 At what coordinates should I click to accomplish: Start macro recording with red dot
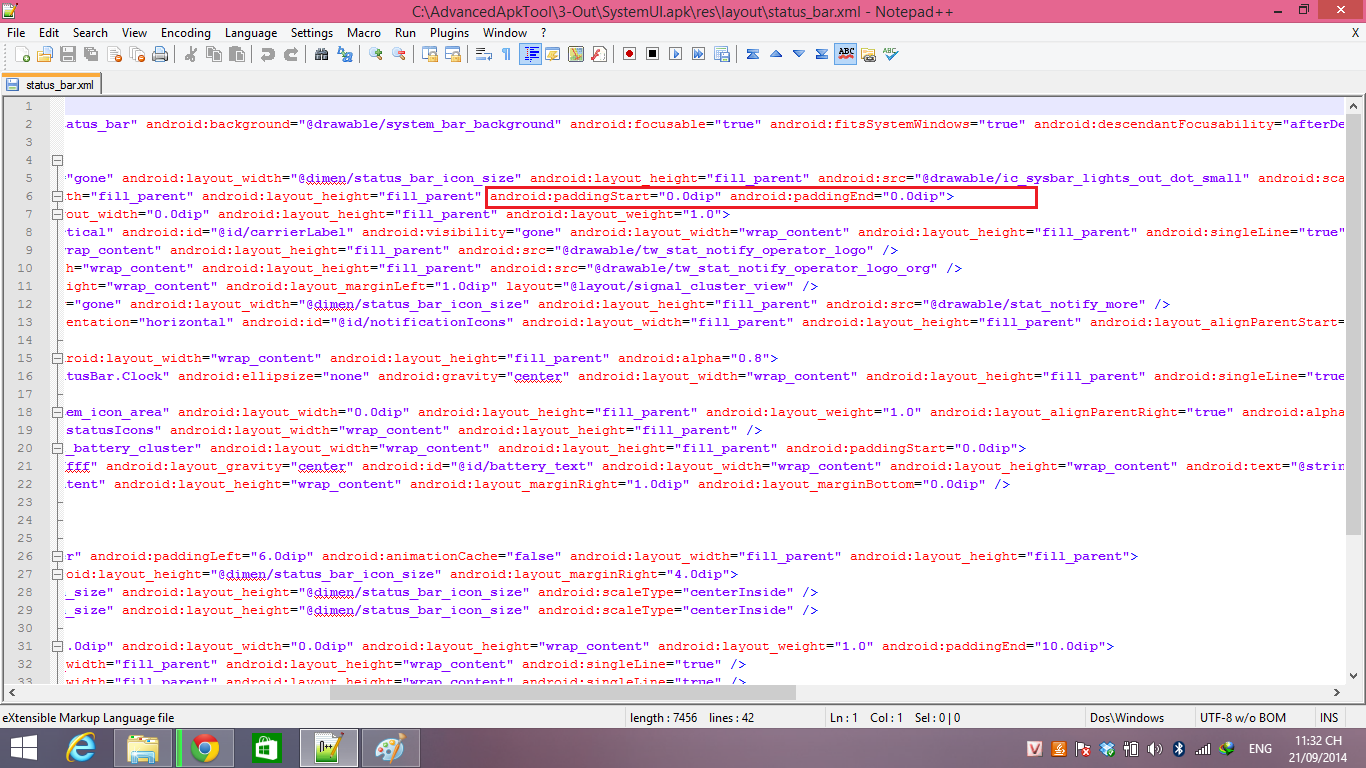(x=629, y=54)
